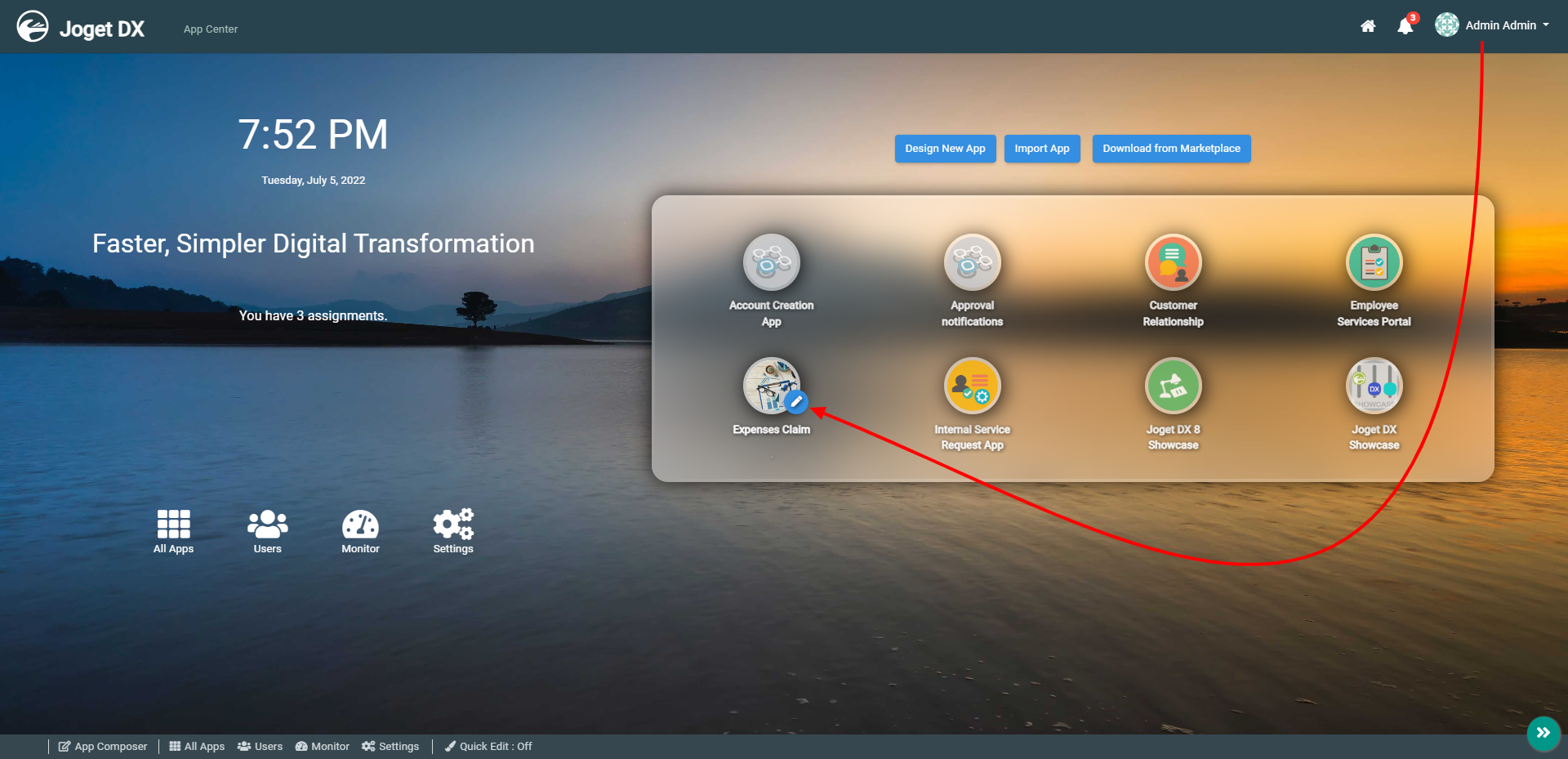Viewport: 1568px width, 759px height.
Task: Click 'You have 3 assignments.' text
Action: point(313,316)
